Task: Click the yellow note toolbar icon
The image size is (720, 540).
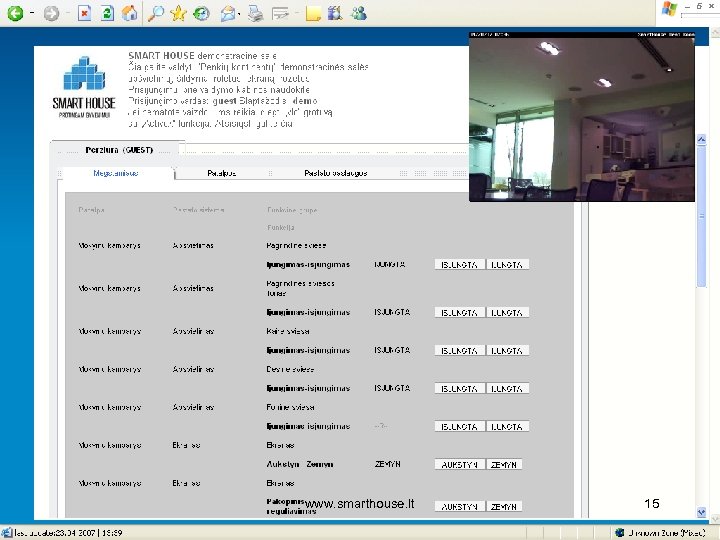Action: click(x=313, y=14)
